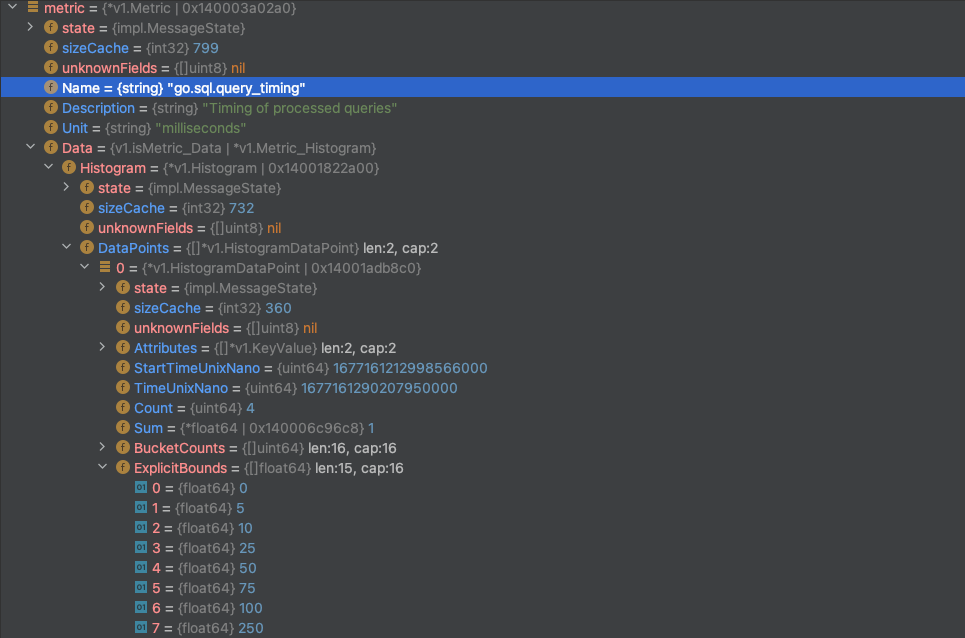Viewport: 965px width, 638px height.
Task: Click the element icon beside index 7
Action: coord(140,628)
